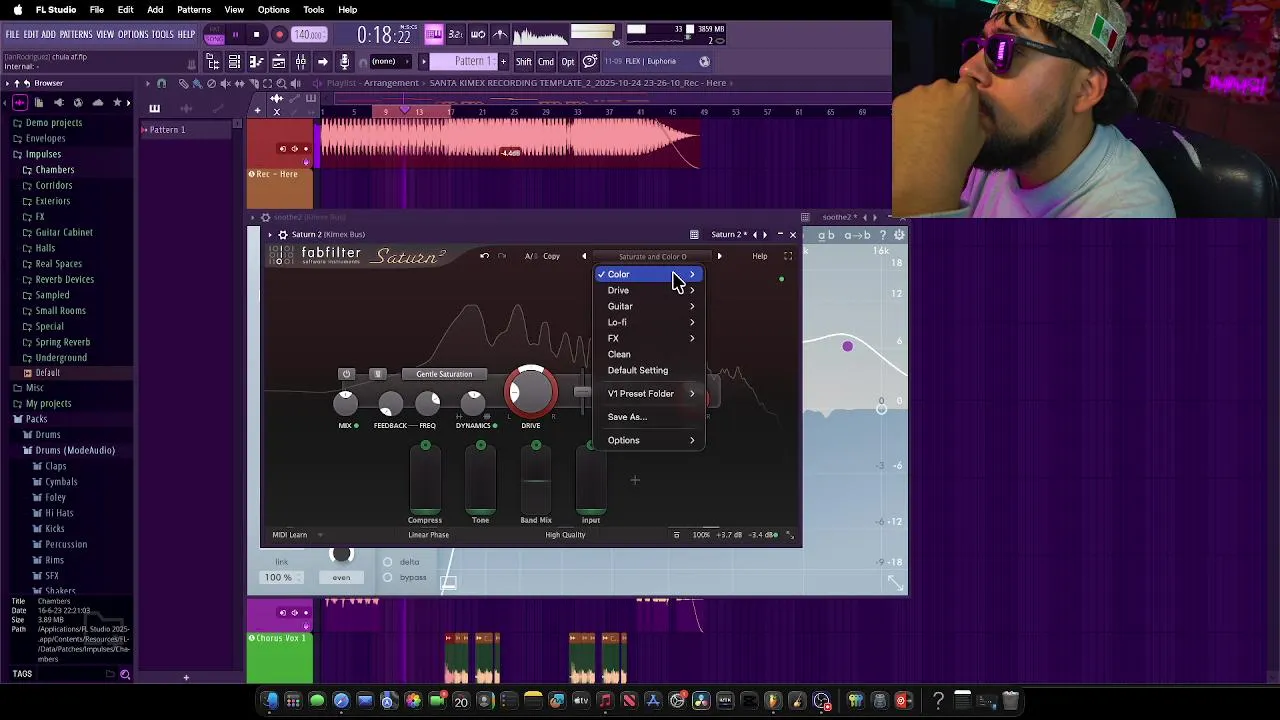Click the purple EQ node in soothe2
This screenshot has height=720, width=1280.
847,346
